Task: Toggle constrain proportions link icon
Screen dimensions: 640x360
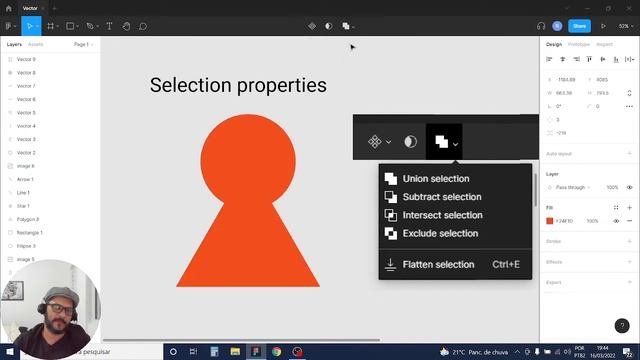Action: pyautogui.click(x=629, y=93)
